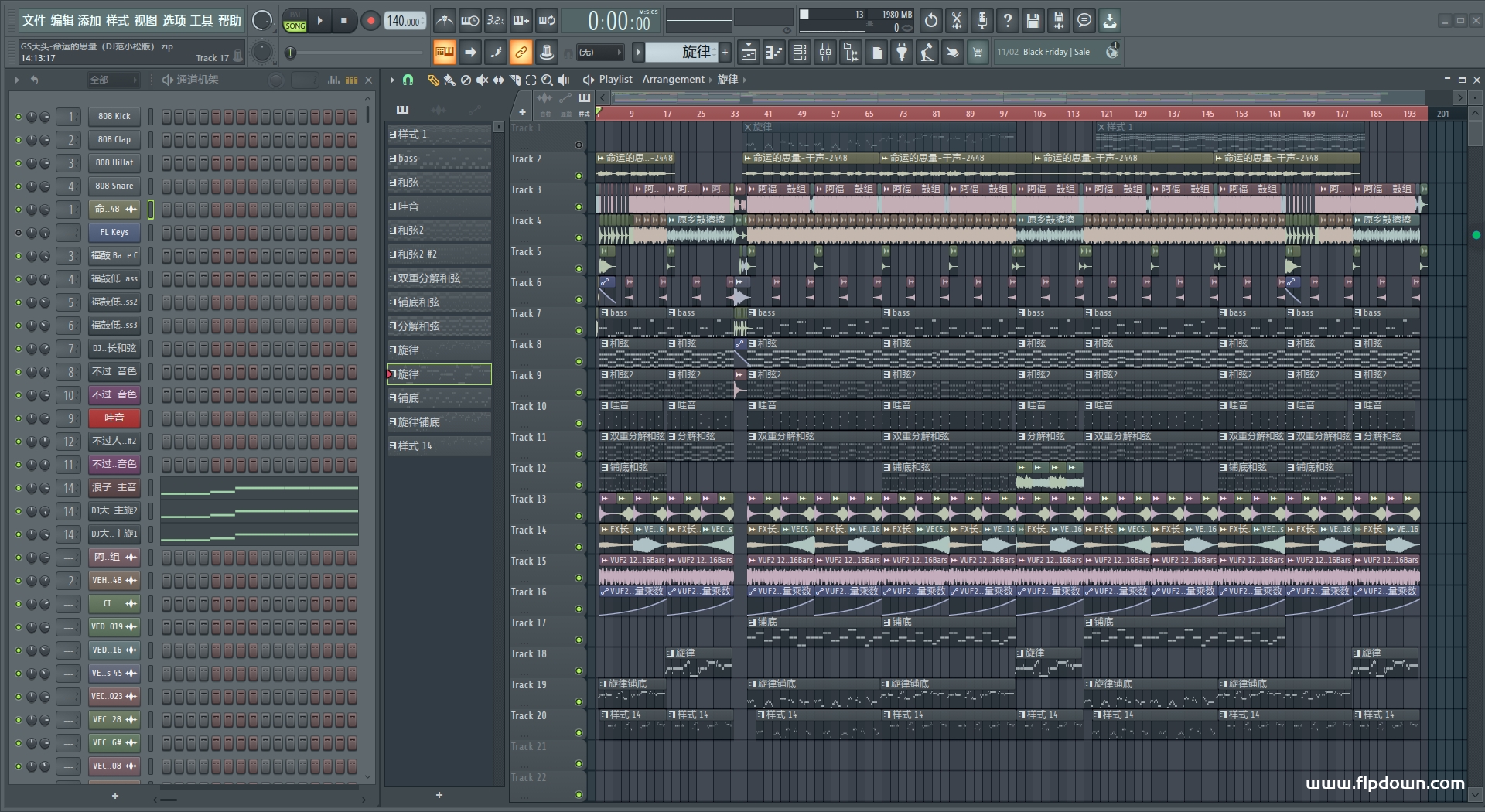Viewport: 1485px width, 812px height.
Task: Toggle the overdub recording icon
Action: (x=521, y=21)
